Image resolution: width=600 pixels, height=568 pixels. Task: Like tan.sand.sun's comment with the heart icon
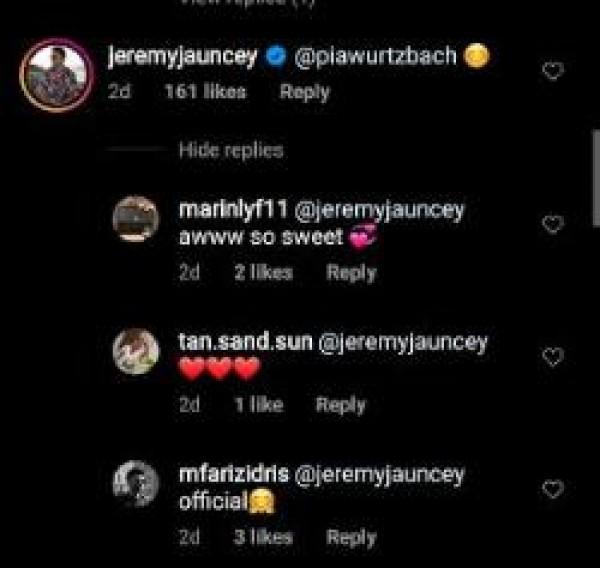[x=552, y=356]
